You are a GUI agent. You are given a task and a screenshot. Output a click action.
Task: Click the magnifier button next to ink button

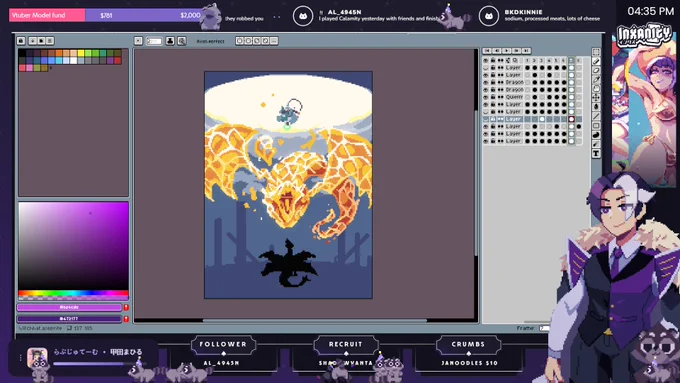tap(182, 41)
